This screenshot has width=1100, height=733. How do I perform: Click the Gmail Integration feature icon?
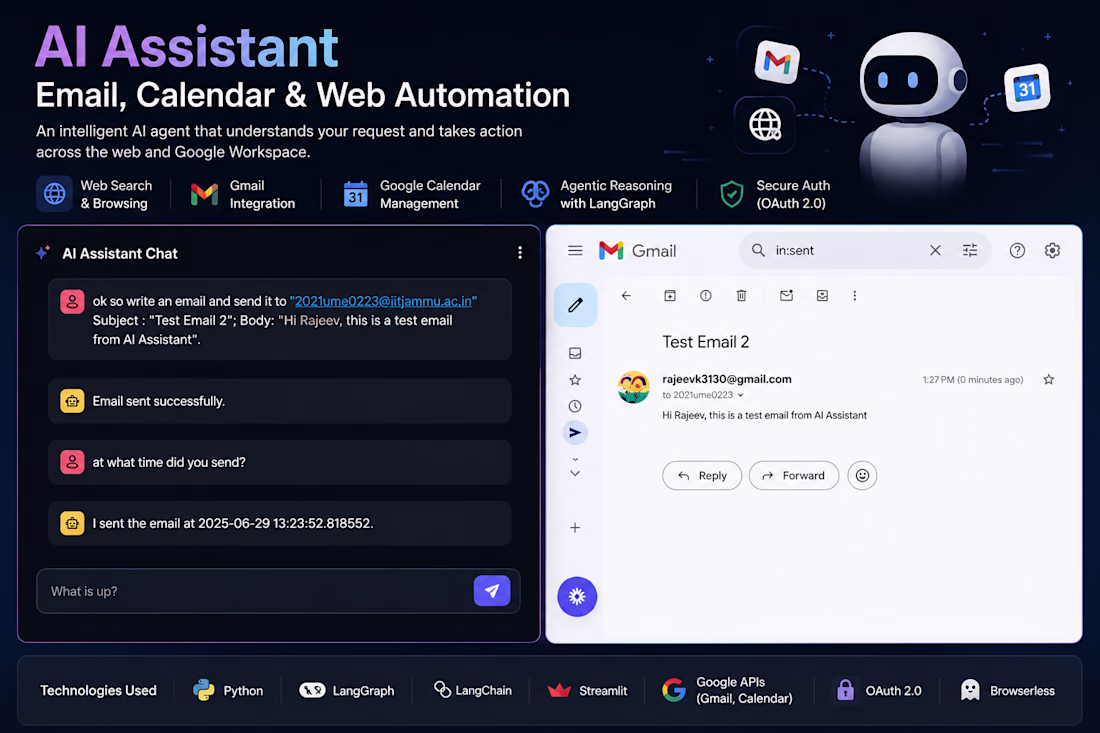click(x=204, y=194)
